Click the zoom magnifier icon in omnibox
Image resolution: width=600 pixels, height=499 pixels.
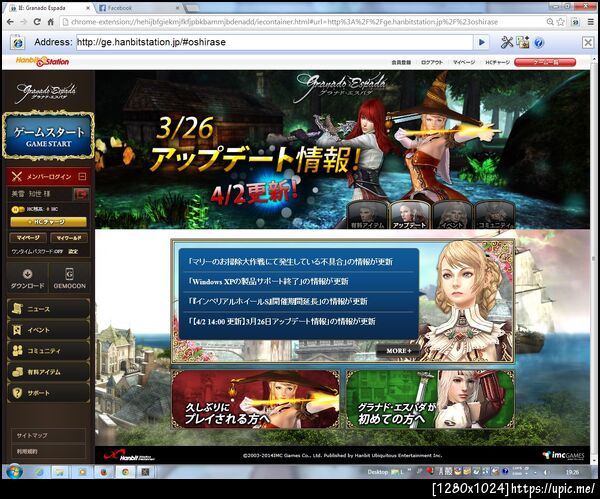(x=550, y=22)
